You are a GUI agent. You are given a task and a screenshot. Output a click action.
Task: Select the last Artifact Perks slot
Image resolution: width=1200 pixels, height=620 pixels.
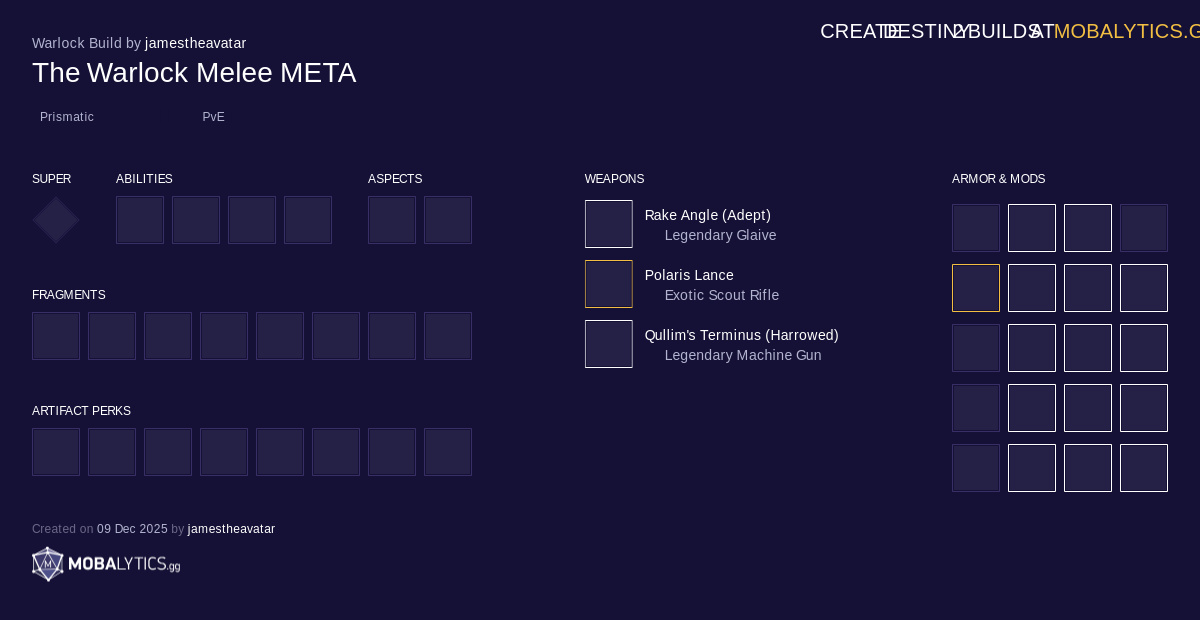pos(448,452)
